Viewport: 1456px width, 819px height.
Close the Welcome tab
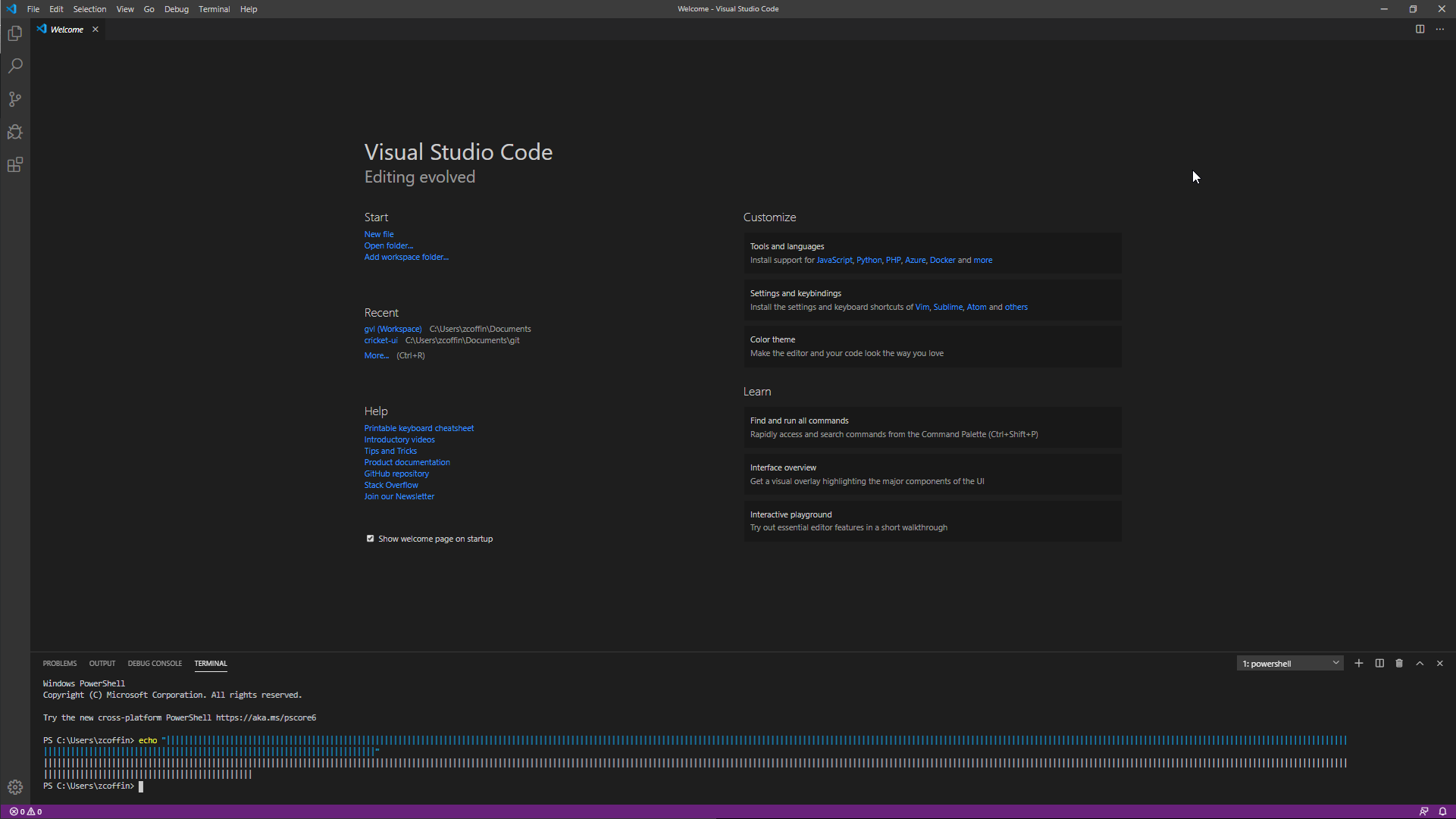pyautogui.click(x=96, y=30)
